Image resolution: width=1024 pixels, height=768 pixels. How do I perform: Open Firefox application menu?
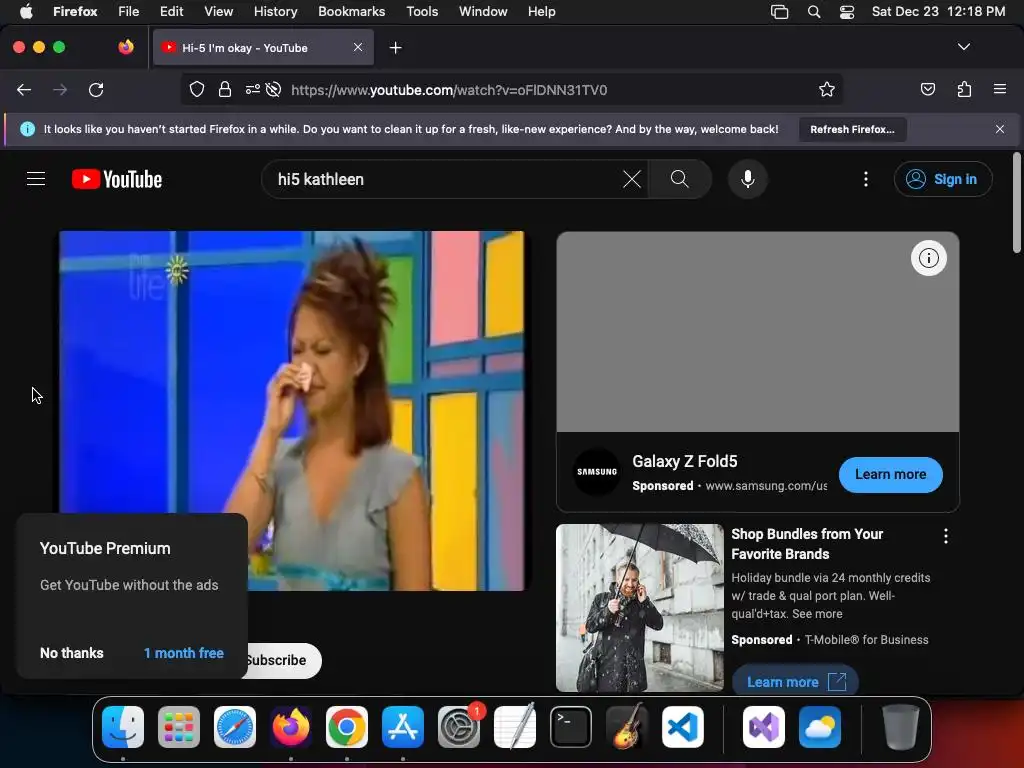click(999, 89)
